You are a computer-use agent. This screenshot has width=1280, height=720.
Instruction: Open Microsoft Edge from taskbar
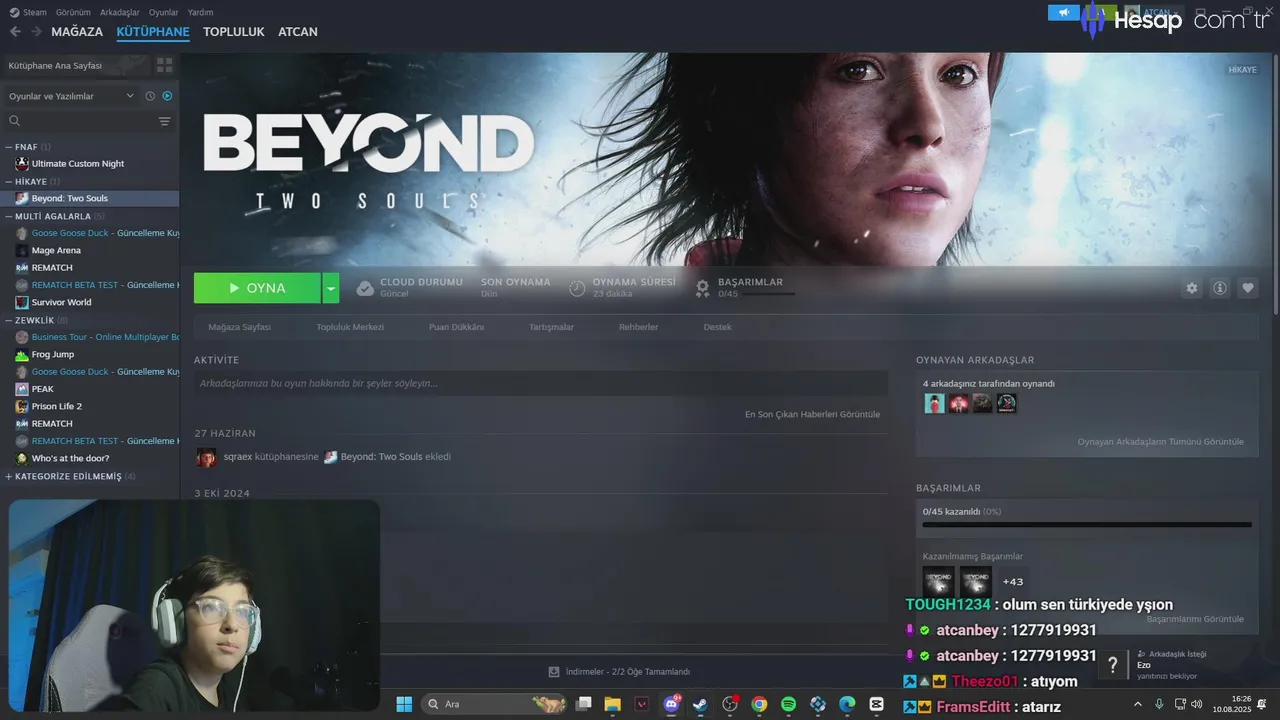click(x=847, y=704)
